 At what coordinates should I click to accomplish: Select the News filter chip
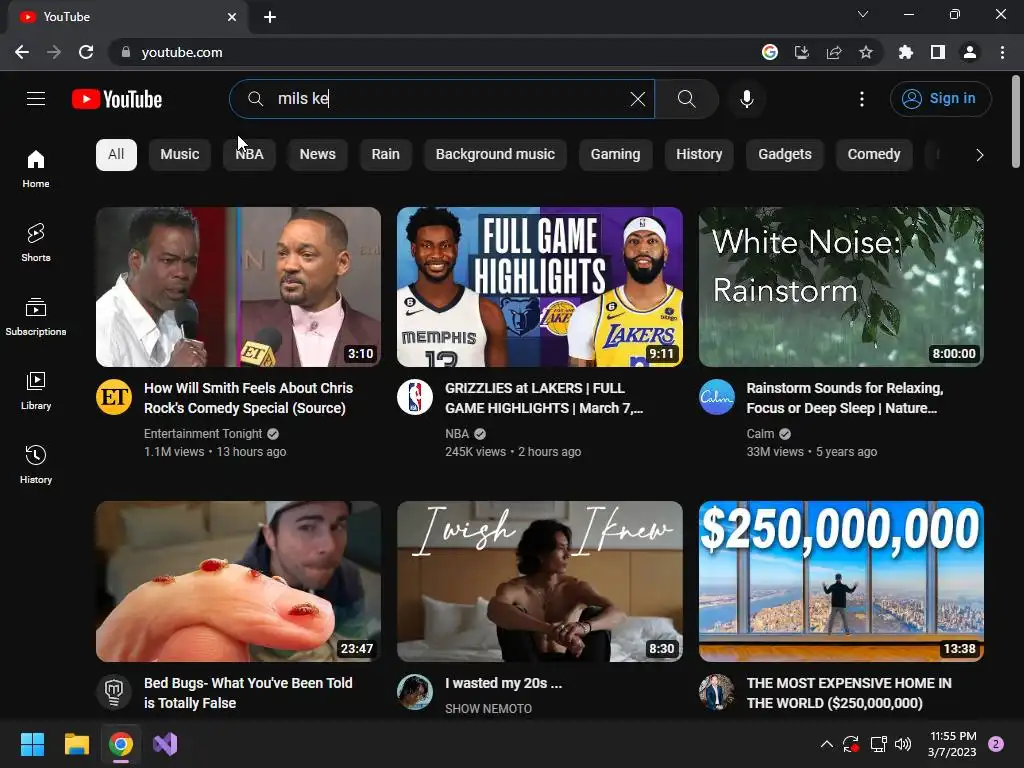click(x=317, y=155)
